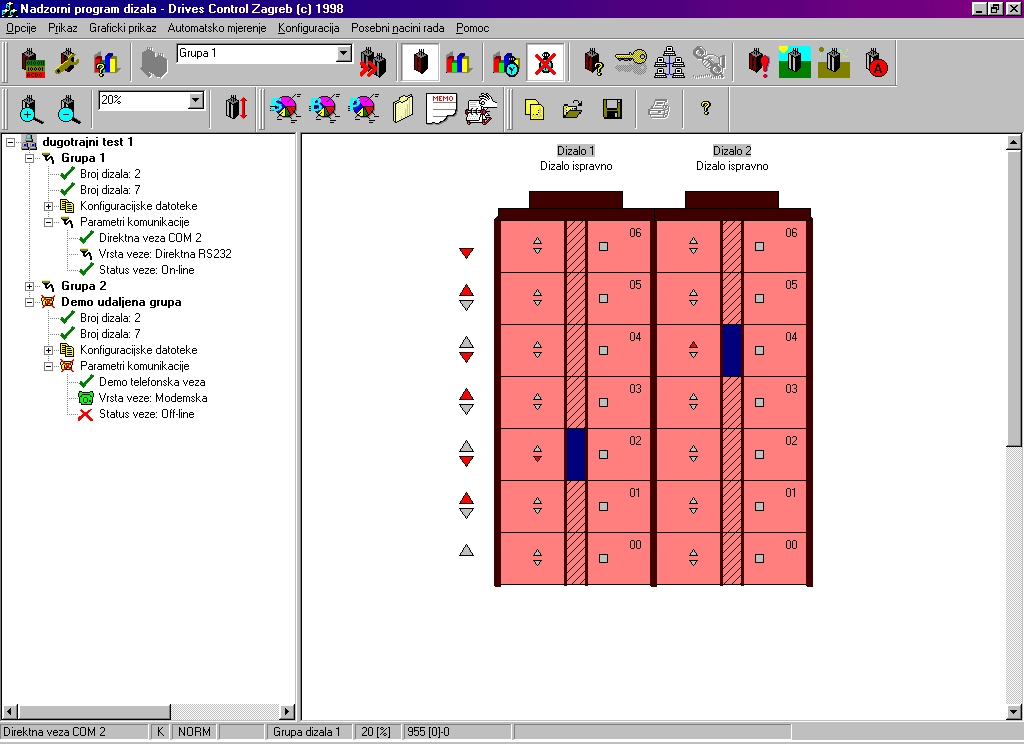Screen dimensions: 1024x744
Task: Click the zoom out magnifier icon
Action: pyautogui.click(x=67, y=108)
